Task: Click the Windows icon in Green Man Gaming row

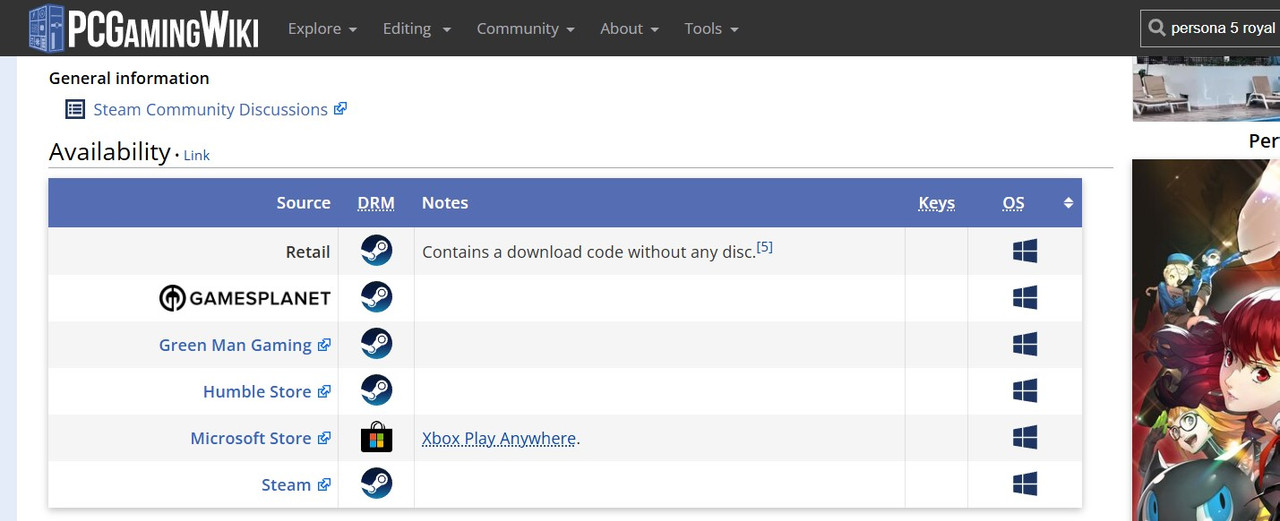Action: 1025,344
